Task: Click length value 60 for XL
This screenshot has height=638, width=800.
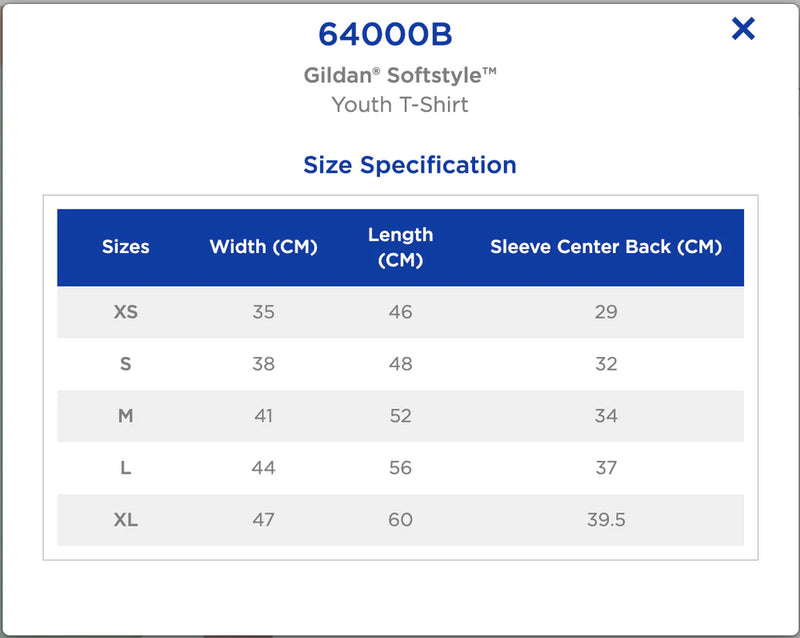Action: pos(401,520)
